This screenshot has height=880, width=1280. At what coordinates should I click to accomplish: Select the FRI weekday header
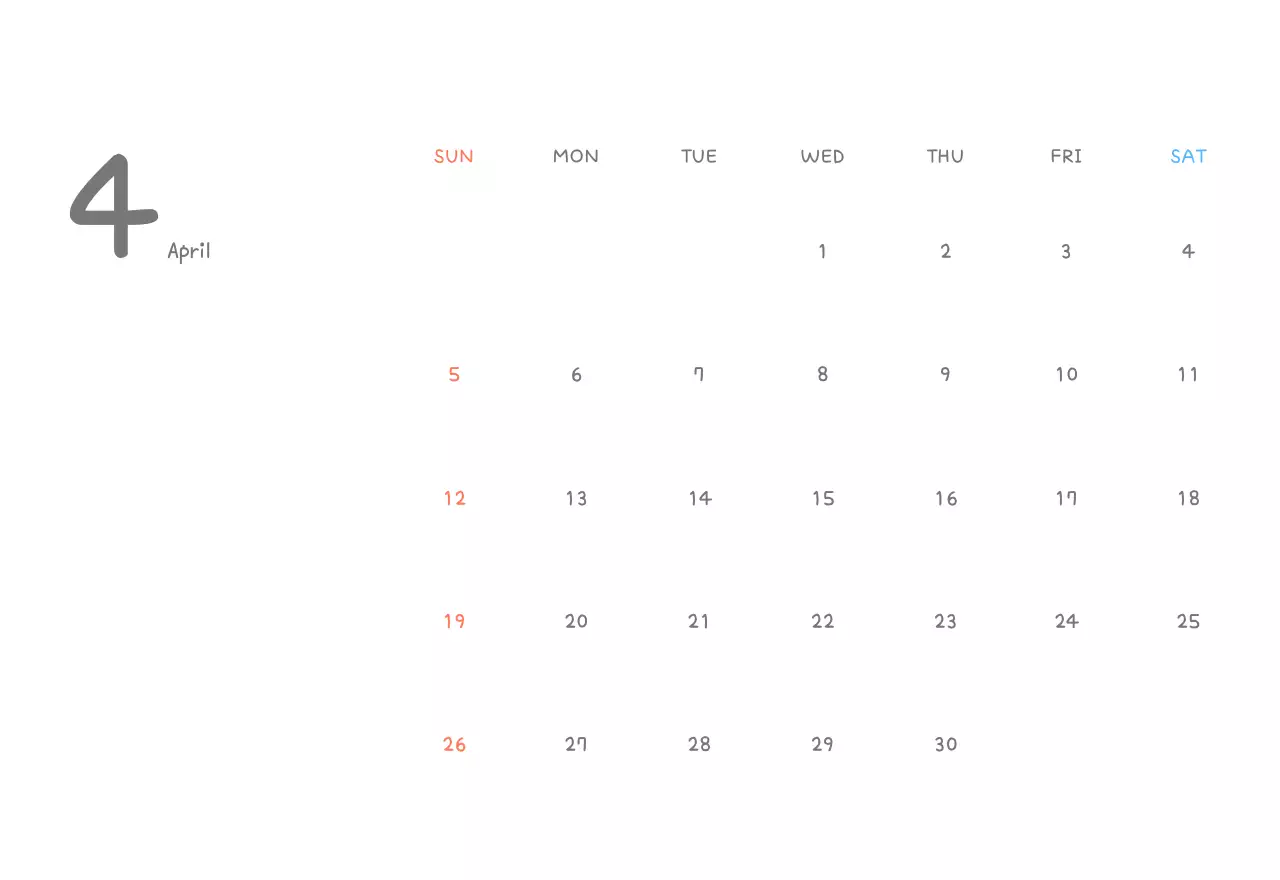point(1066,156)
